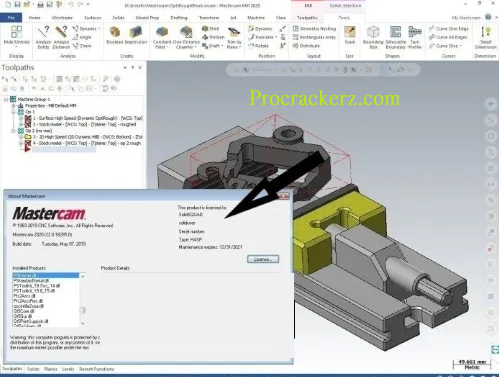The width and height of the screenshot is (499, 377).
Task: Open the Curve Slice dropdown arrow
Action: tap(460, 46)
